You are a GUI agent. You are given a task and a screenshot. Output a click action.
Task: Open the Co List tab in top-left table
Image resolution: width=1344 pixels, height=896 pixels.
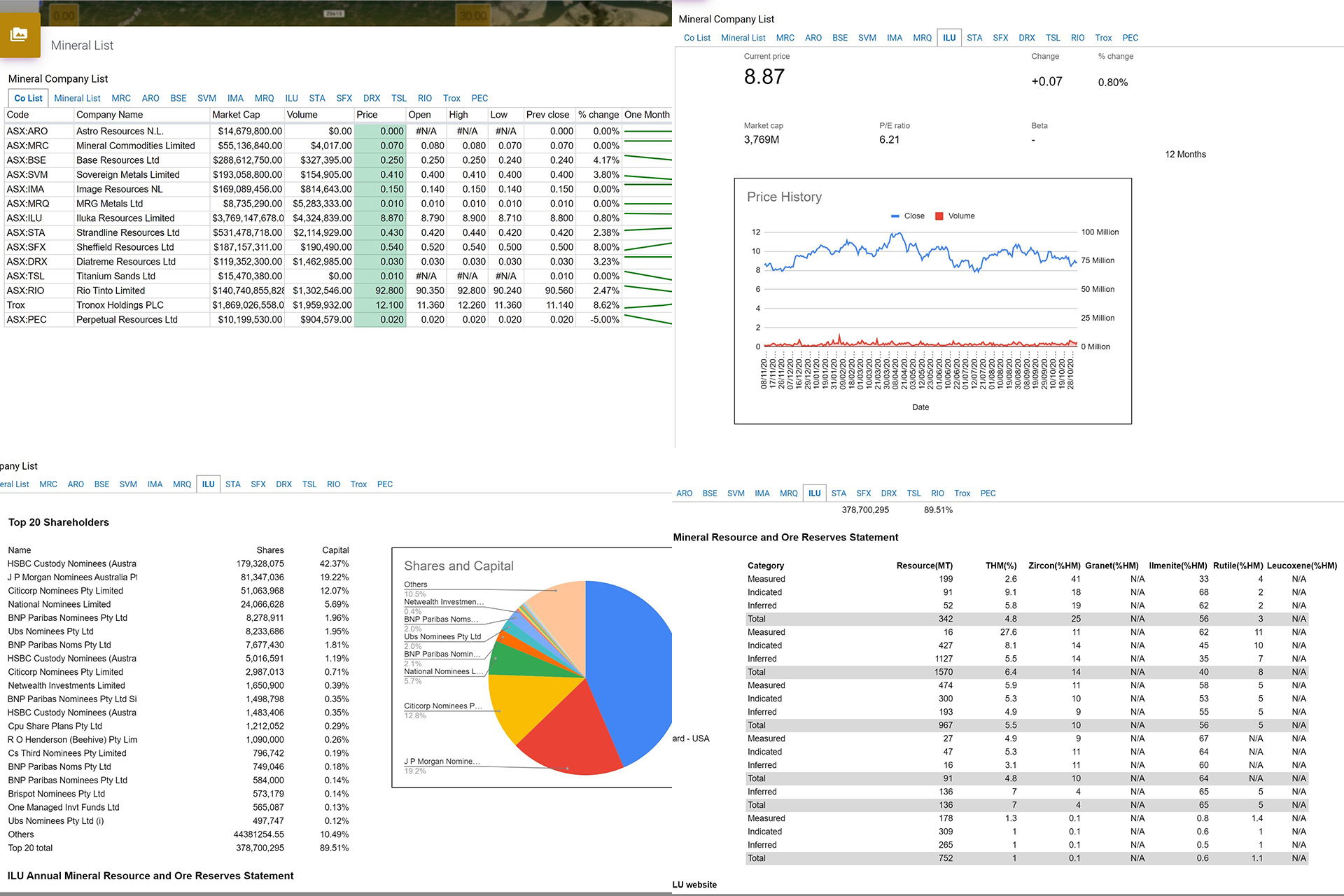tap(28, 99)
